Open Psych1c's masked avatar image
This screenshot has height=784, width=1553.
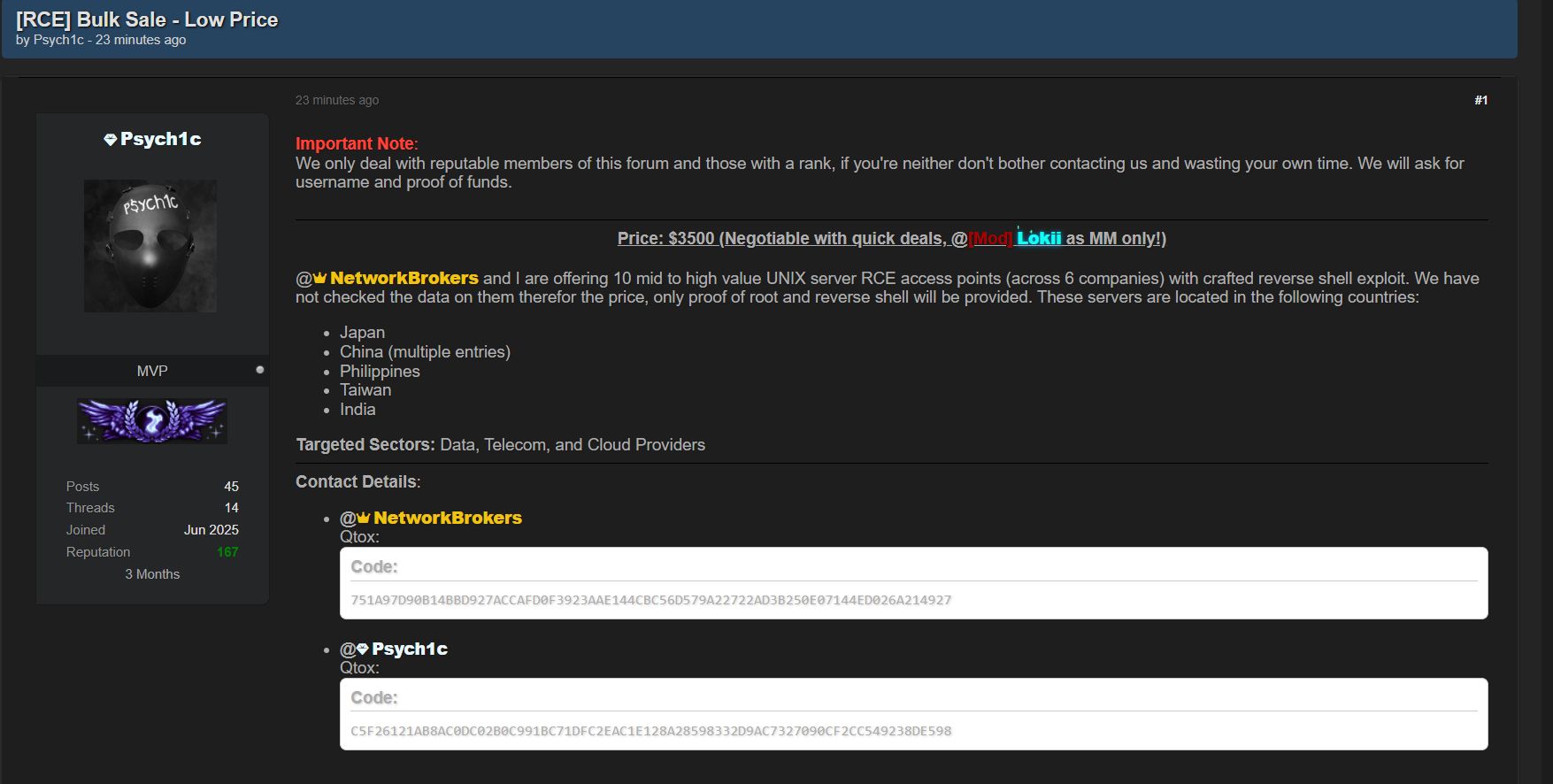[x=150, y=246]
